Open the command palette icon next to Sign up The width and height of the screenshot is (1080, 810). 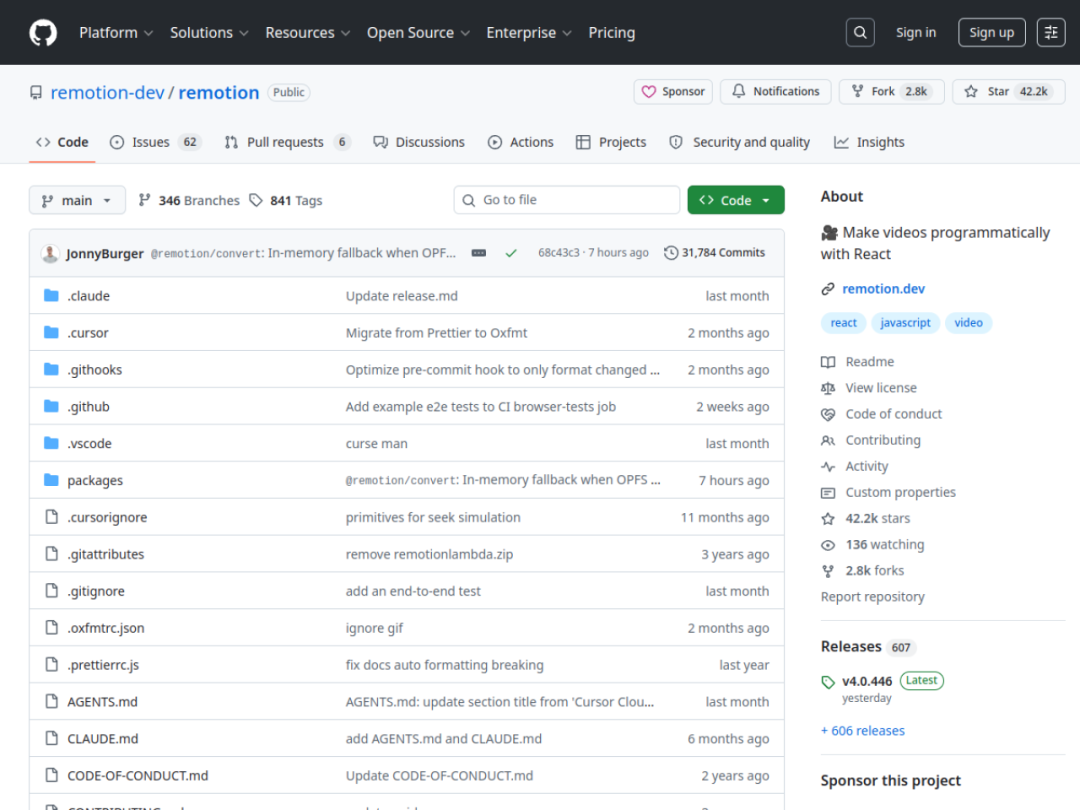pos(1050,32)
